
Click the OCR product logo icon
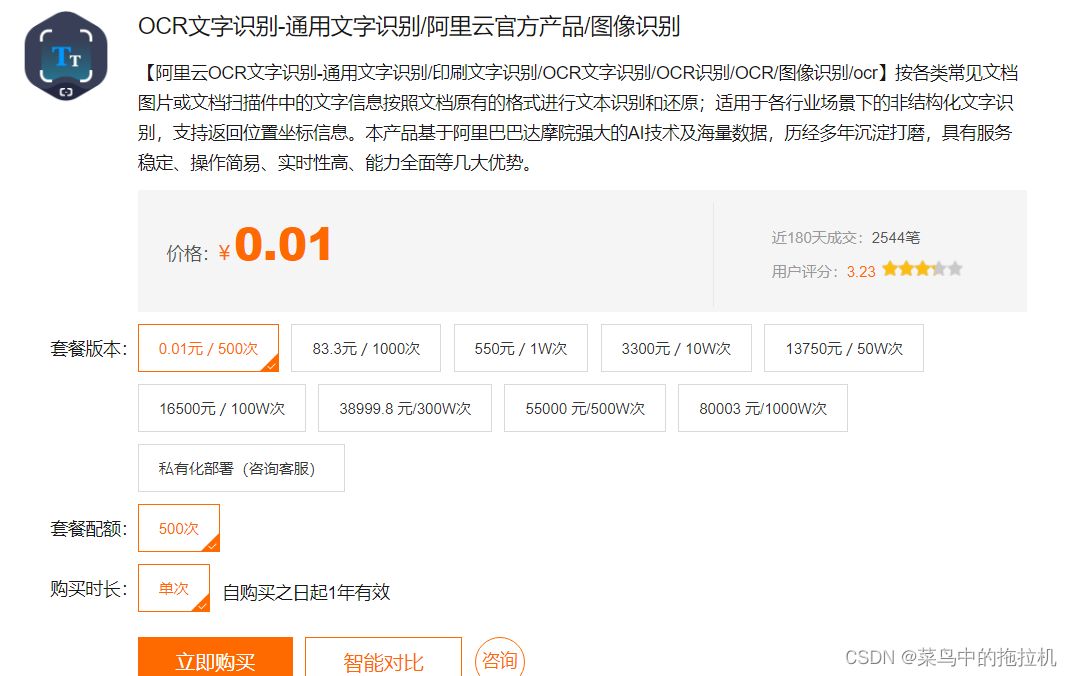click(66, 56)
